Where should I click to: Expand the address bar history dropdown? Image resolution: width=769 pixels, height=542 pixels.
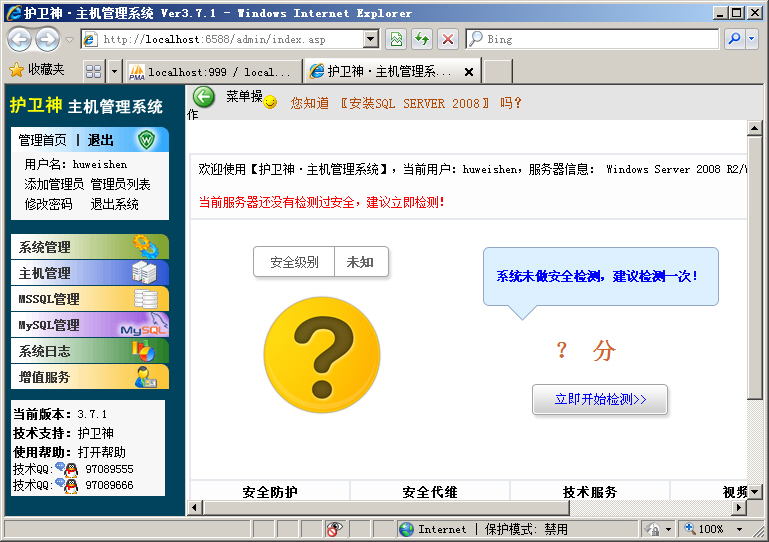click(371, 39)
